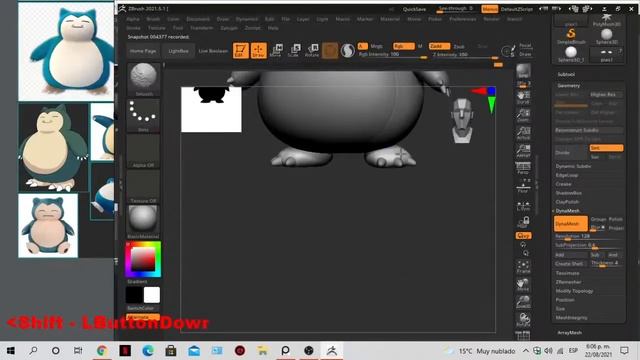Viewport: 640px width, 360px height.
Task: Toggle the Floor grid button
Action: [x=523, y=186]
